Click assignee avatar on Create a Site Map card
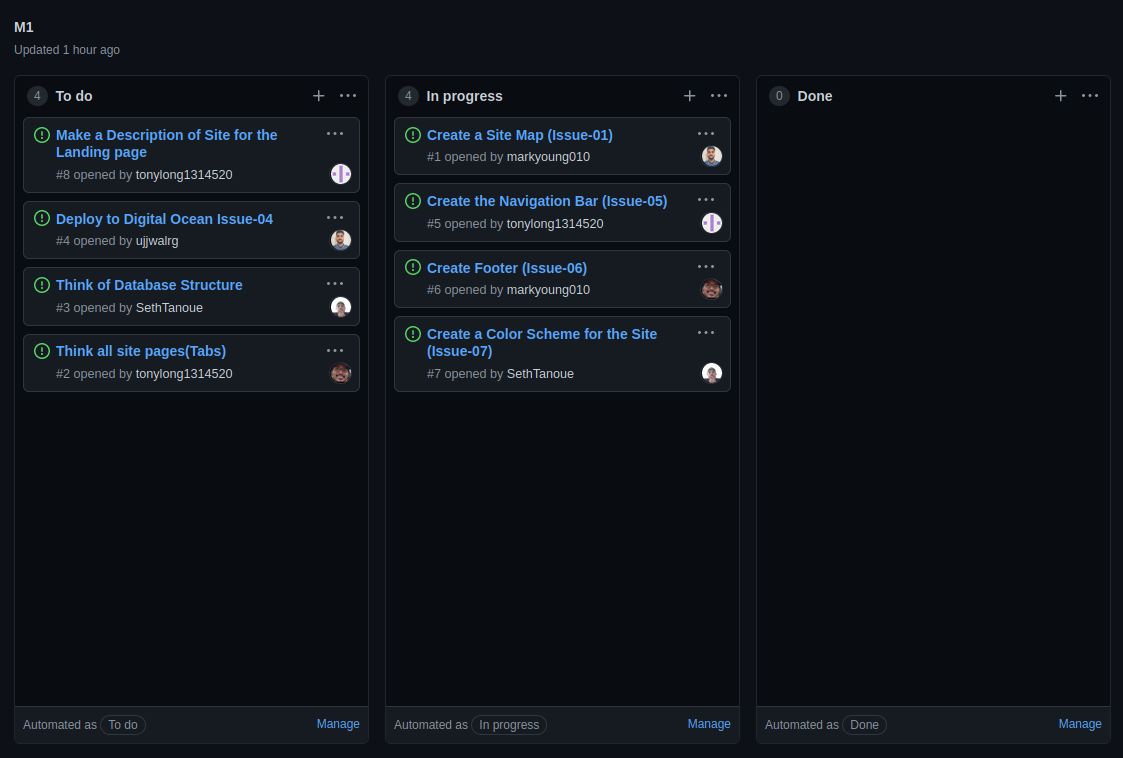1123x758 pixels. [712, 156]
